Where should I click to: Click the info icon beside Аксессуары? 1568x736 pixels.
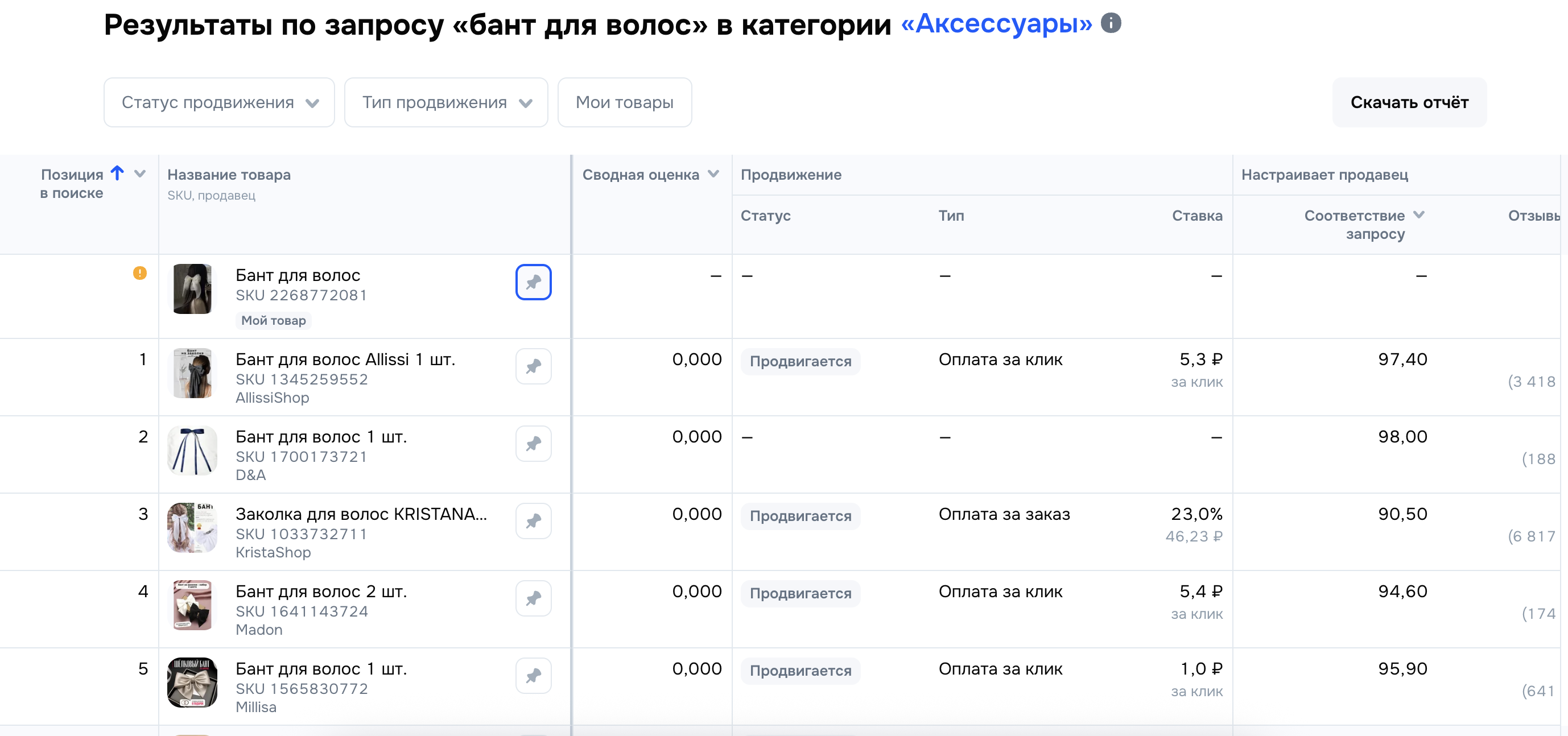[x=1111, y=23]
